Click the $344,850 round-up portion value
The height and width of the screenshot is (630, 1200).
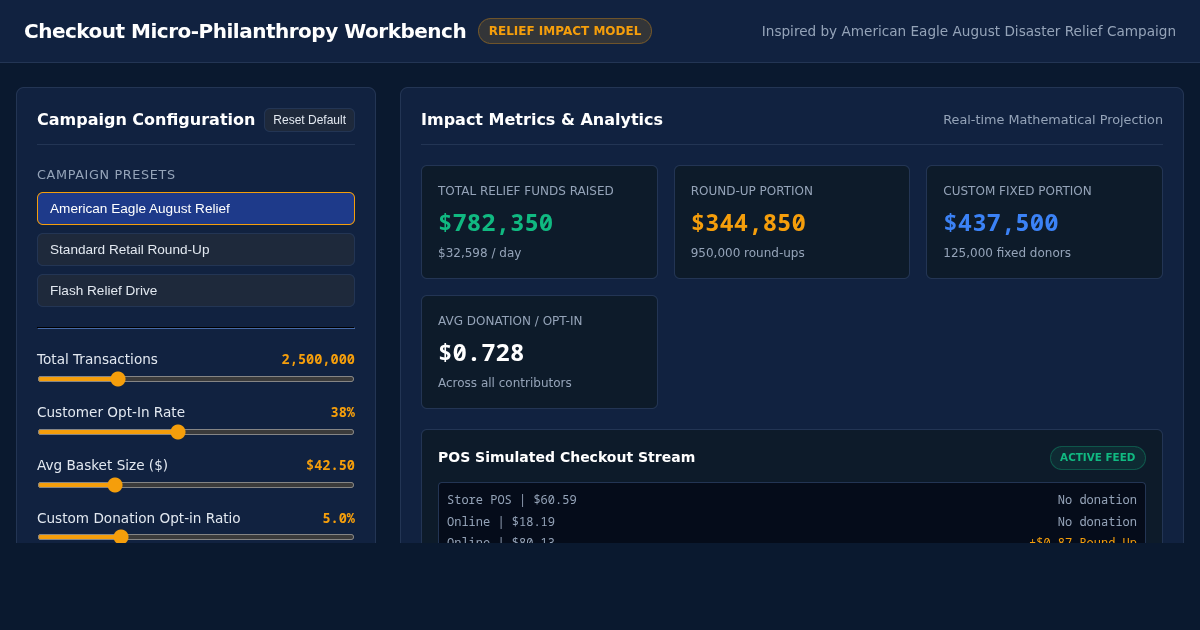[748, 223]
